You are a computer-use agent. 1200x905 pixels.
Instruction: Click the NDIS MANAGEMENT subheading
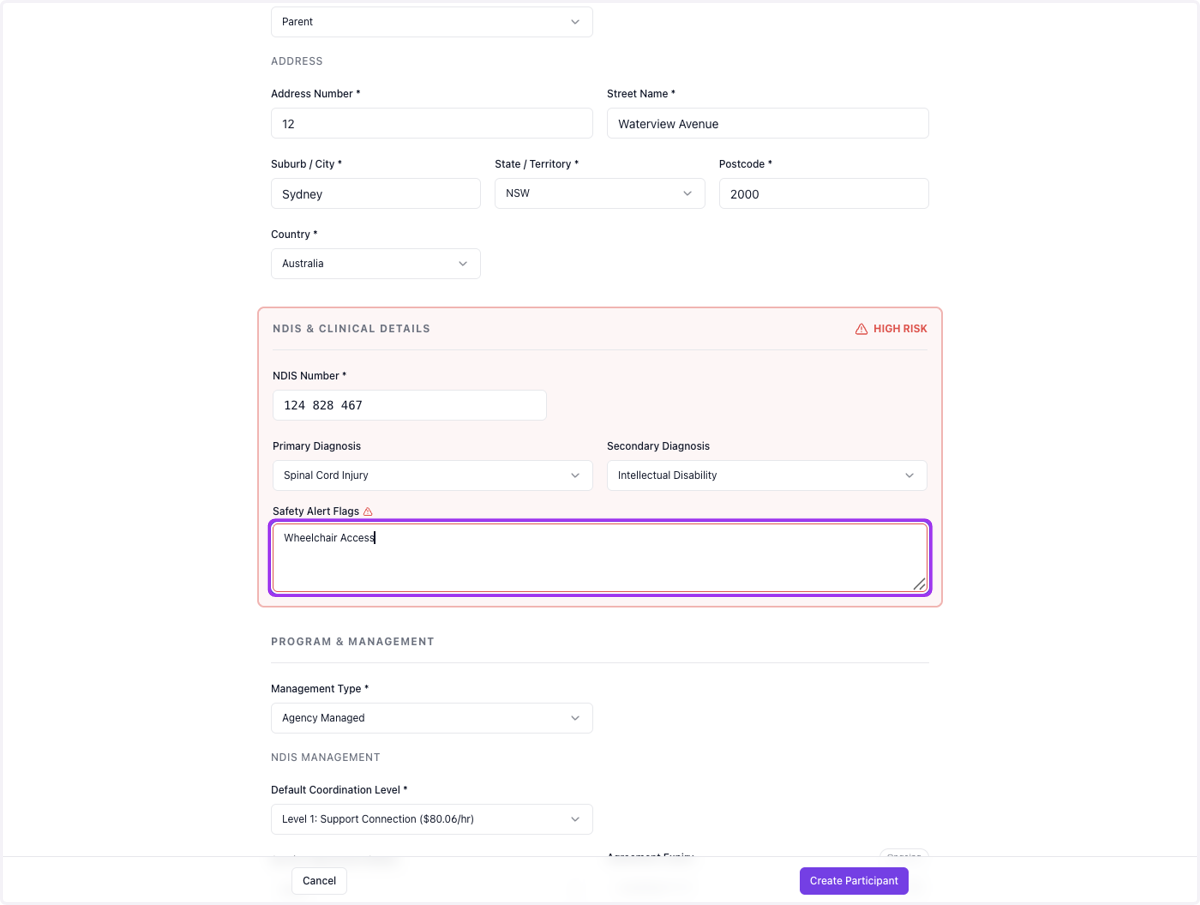point(326,758)
